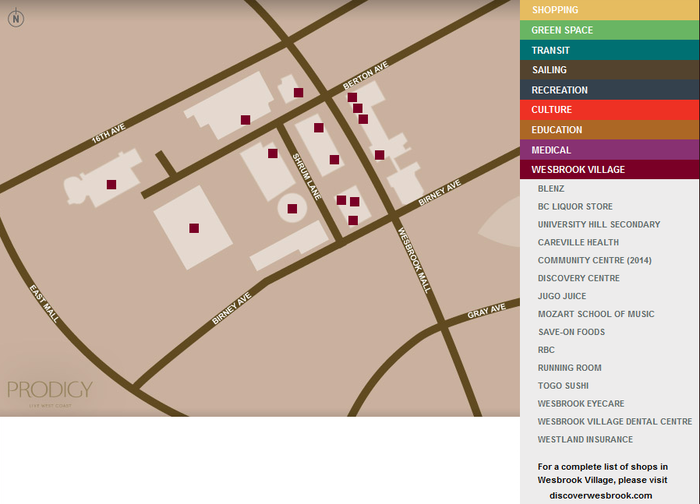
Task: Select the marker on the small building north of Berton Ave
Action: pyautogui.click(x=299, y=92)
